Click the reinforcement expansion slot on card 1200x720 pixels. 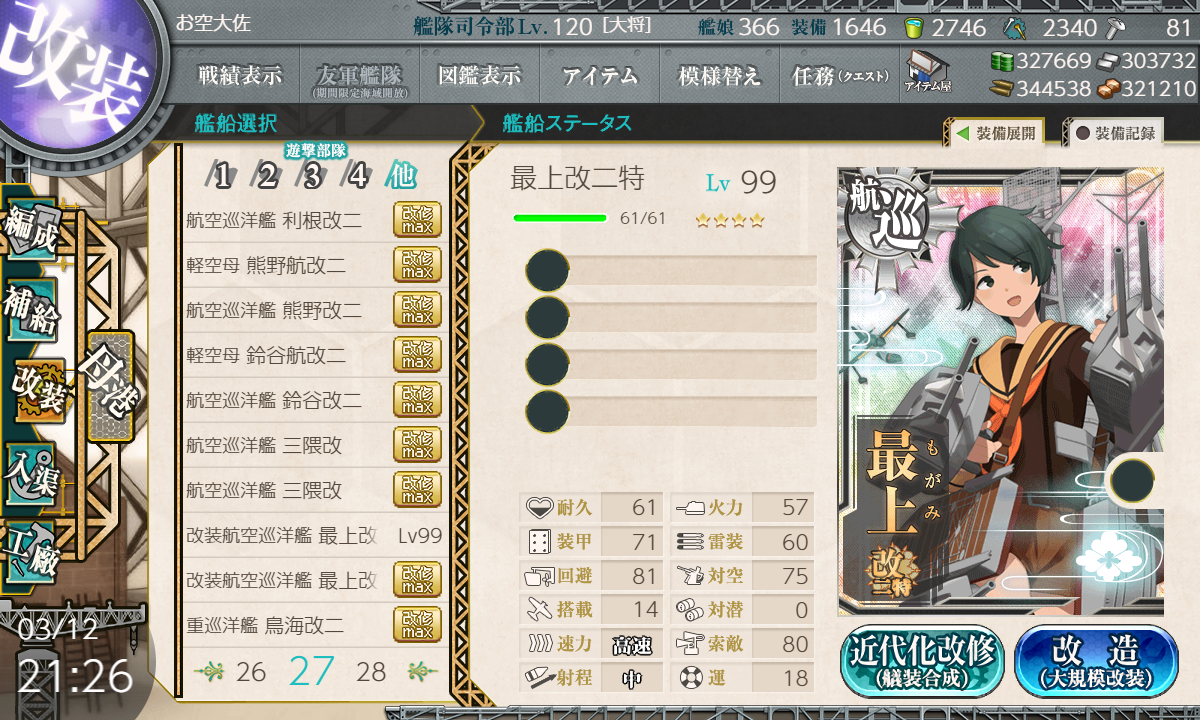[1134, 481]
